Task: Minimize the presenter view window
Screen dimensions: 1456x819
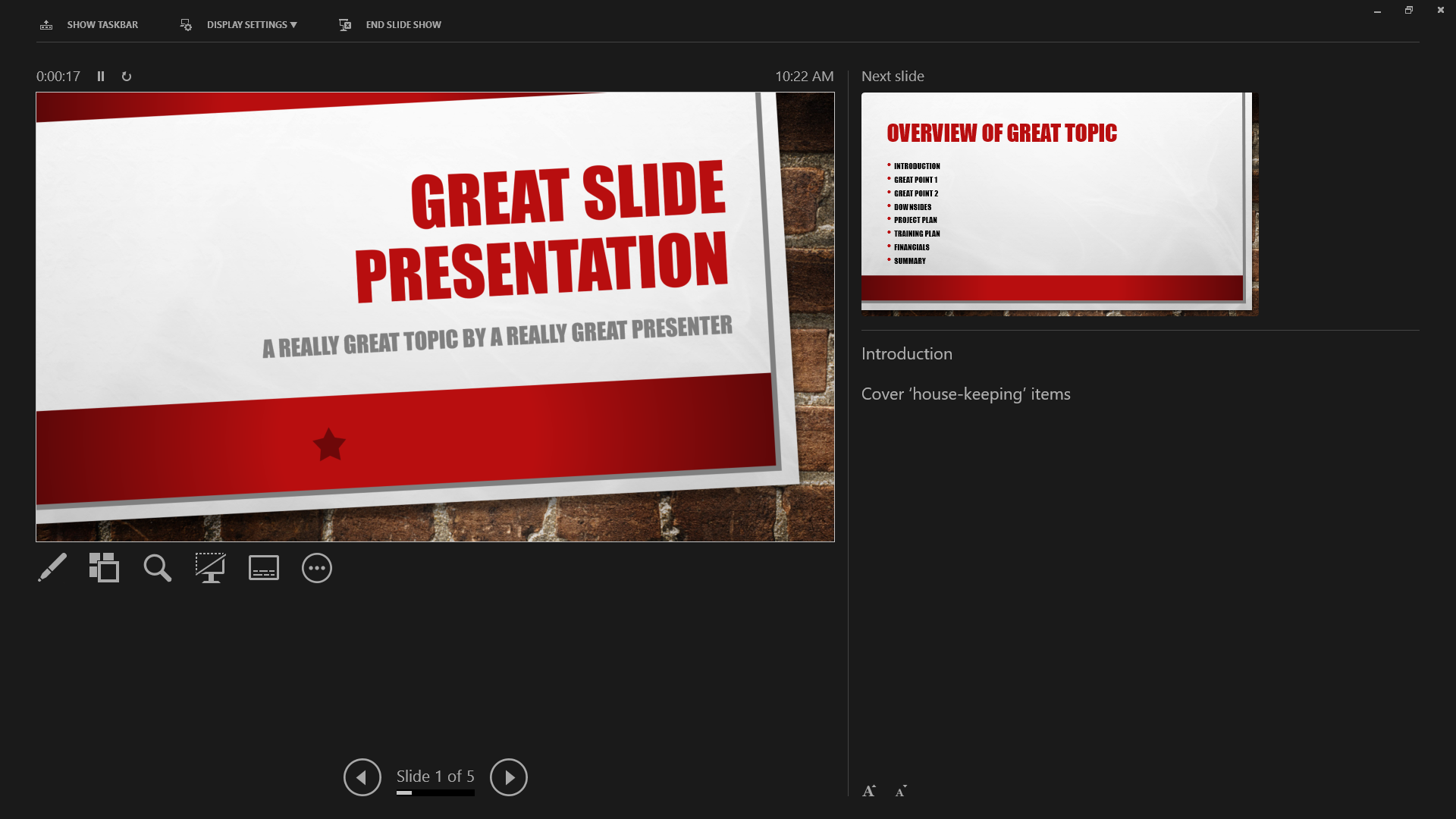Action: [1377, 11]
